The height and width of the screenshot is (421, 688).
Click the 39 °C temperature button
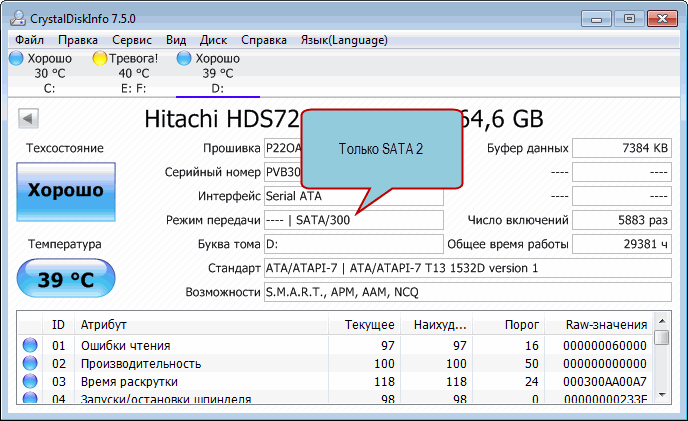[66, 278]
